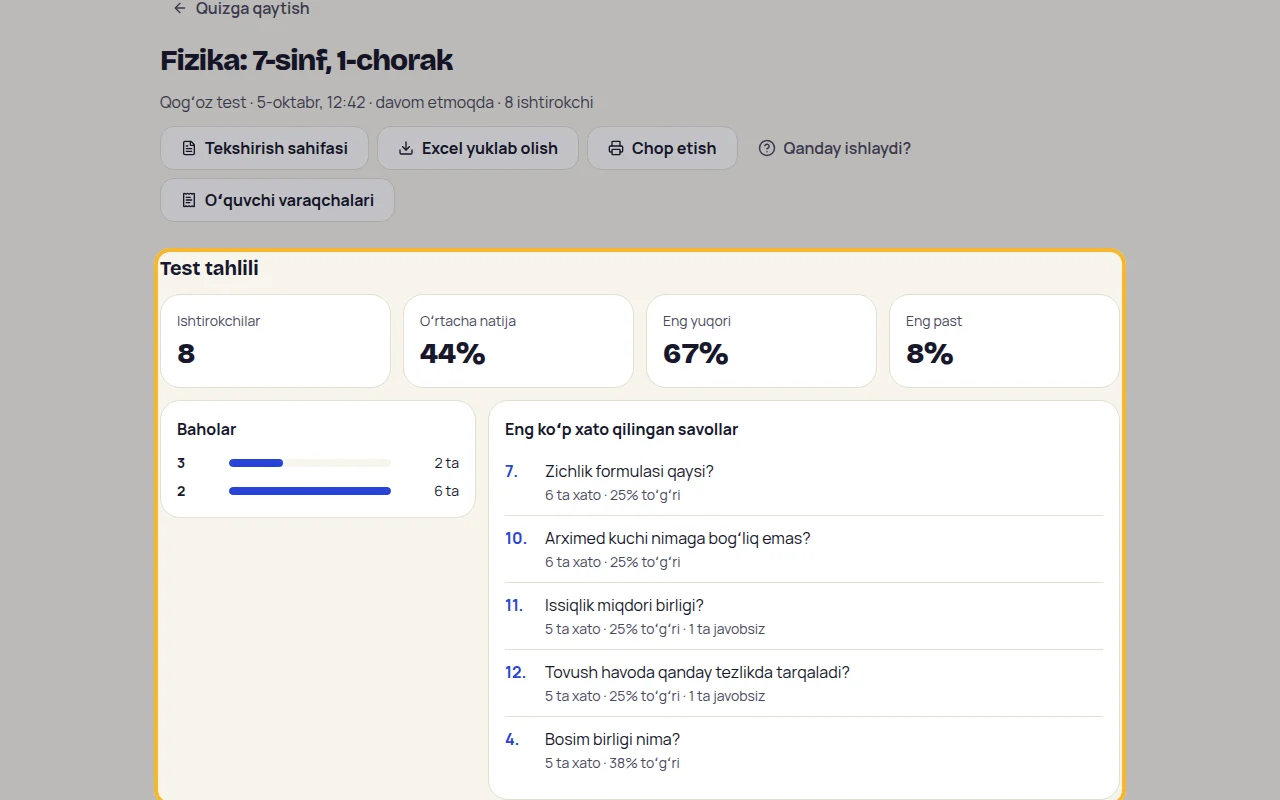Click the grade 2 progress bar

pyautogui.click(x=310, y=491)
